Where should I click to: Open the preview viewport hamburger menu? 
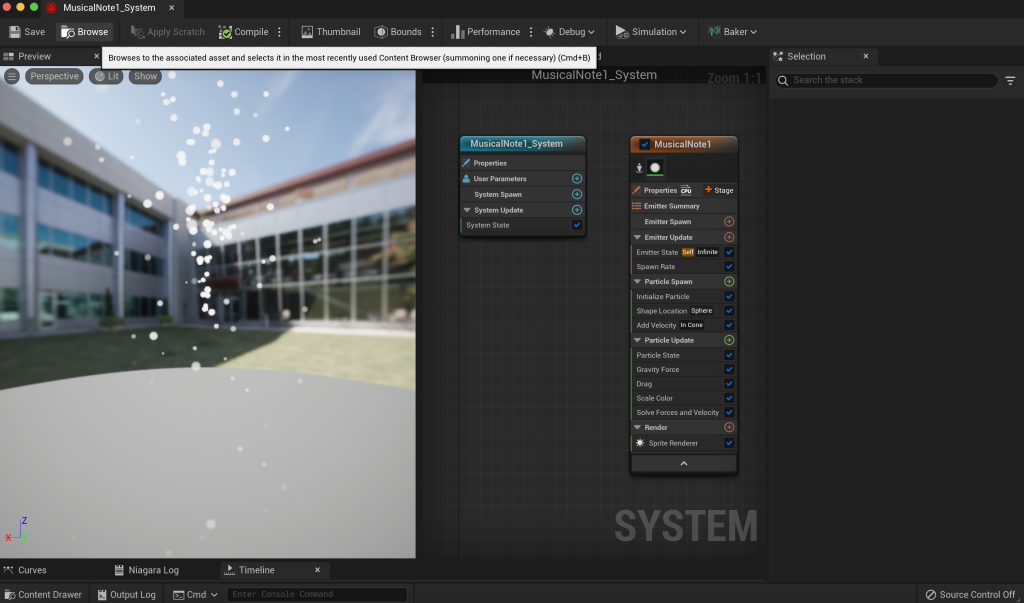tap(12, 76)
